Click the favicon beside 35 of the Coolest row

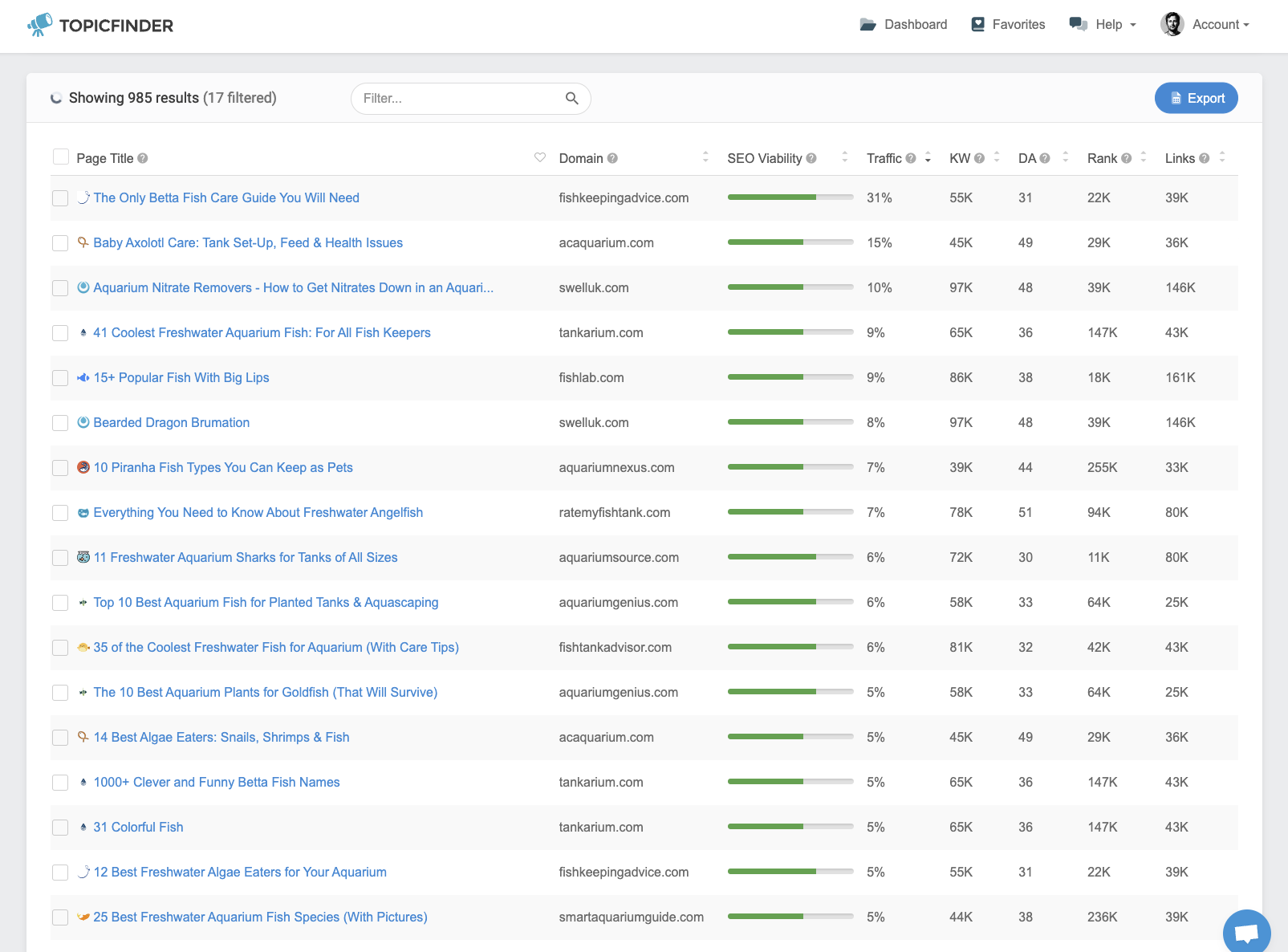click(83, 647)
